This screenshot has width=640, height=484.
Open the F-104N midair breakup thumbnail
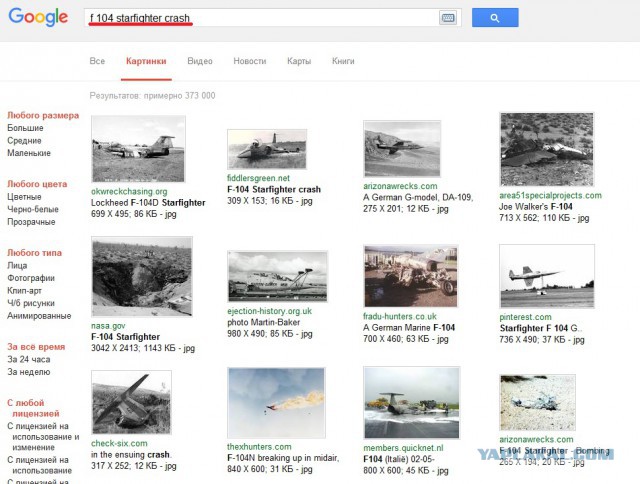(x=276, y=402)
